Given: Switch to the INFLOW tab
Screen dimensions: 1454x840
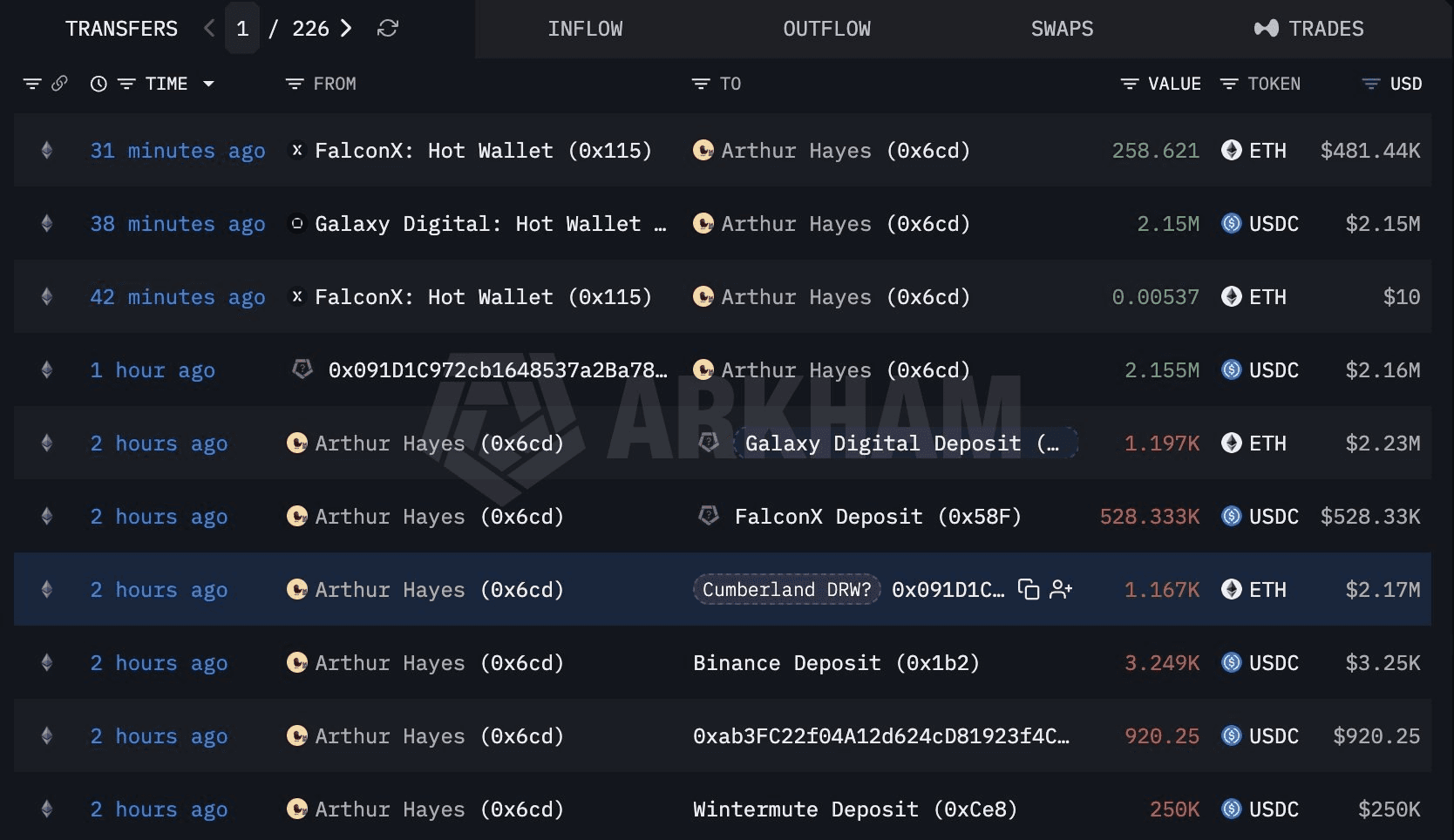Looking at the screenshot, I should click(585, 29).
